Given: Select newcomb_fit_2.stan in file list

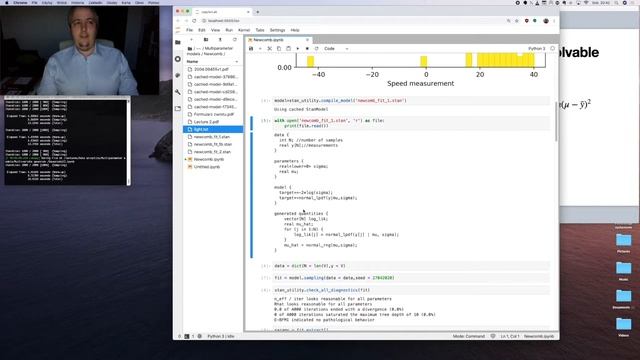Looking at the screenshot, I should pyautogui.click(x=213, y=152).
